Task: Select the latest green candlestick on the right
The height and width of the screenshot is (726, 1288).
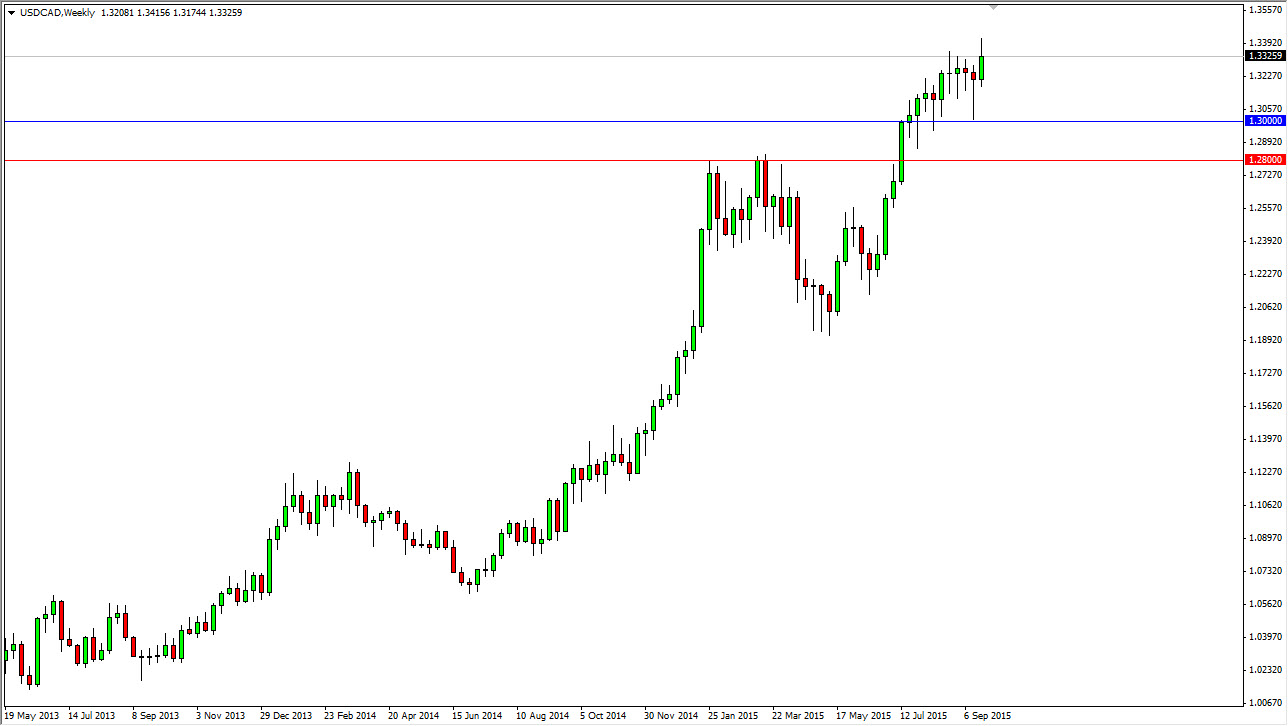Action: [x=981, y=68]
